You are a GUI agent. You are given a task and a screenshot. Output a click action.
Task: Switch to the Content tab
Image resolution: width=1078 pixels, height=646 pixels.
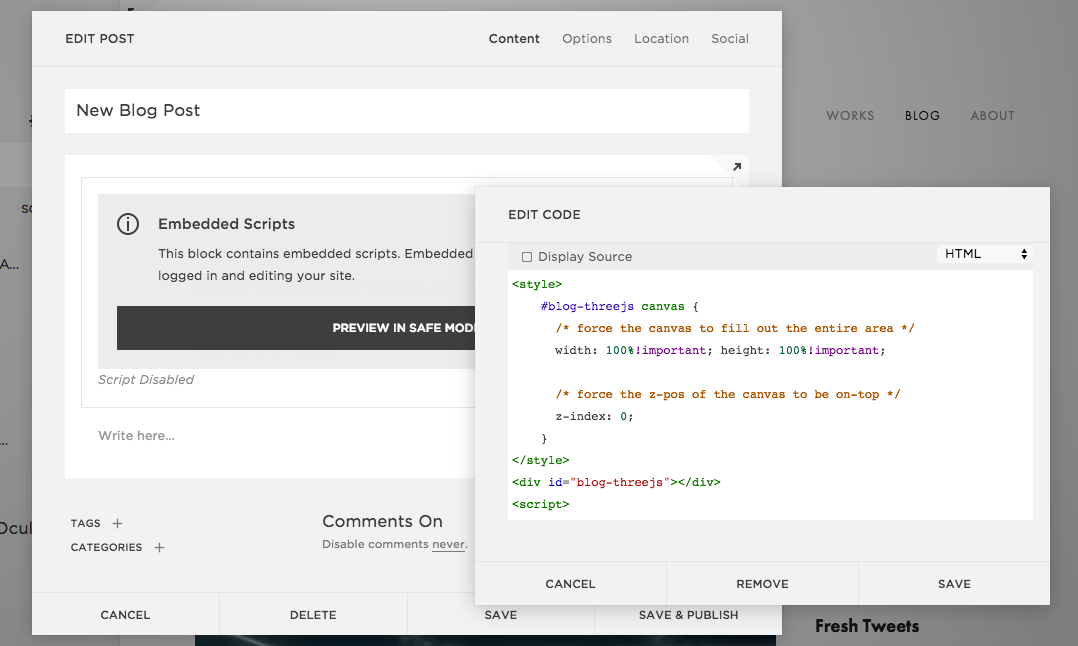(514, 38)
